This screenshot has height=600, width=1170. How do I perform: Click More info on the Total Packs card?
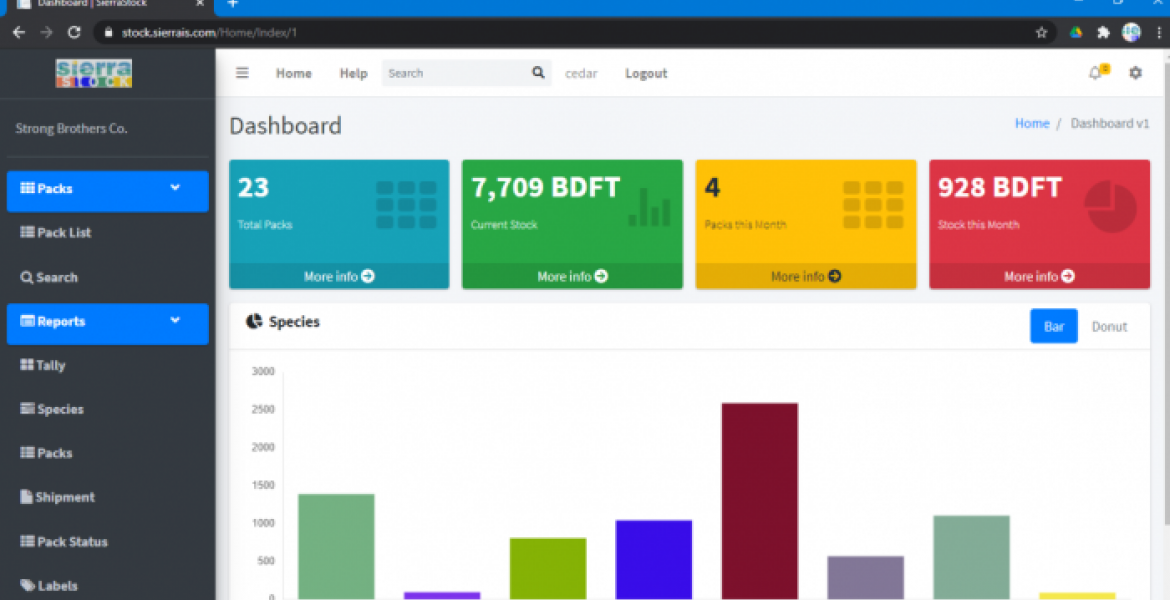339,276
